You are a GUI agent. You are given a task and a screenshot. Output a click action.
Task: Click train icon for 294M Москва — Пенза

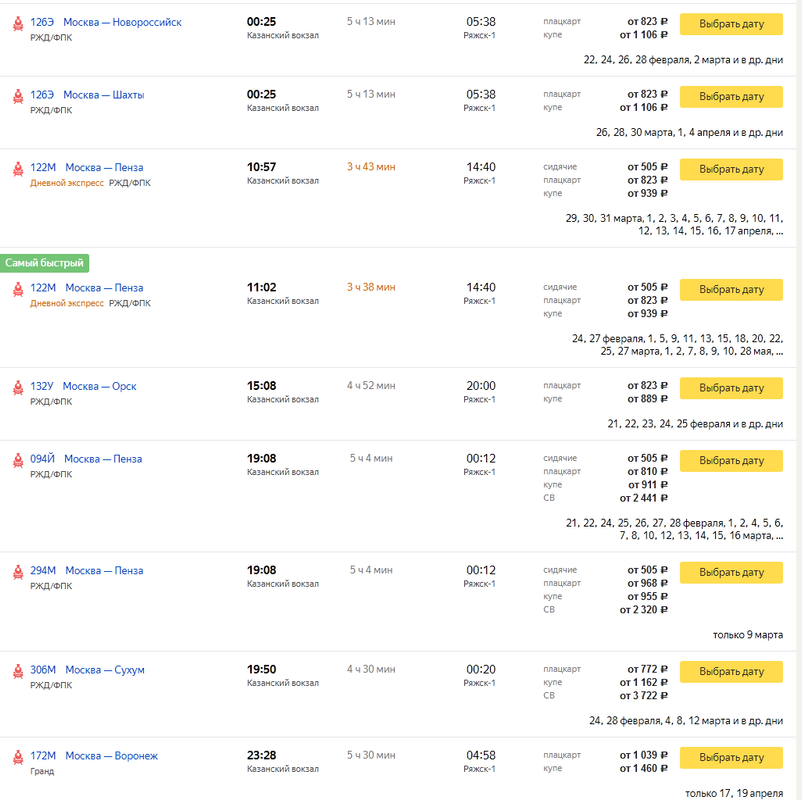point(18,571)
